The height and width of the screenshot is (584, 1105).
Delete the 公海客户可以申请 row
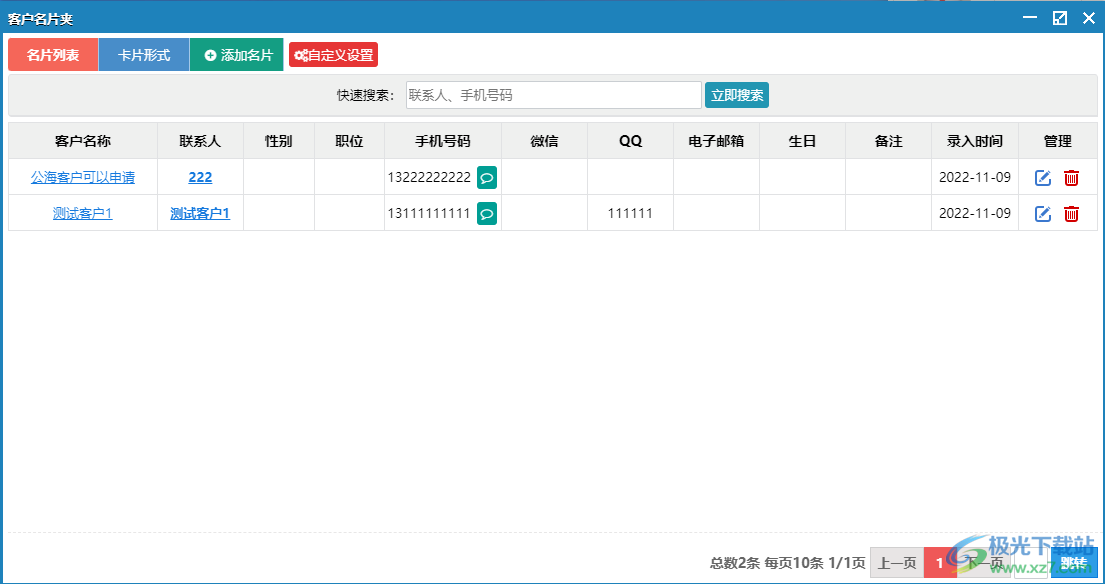1071,178
